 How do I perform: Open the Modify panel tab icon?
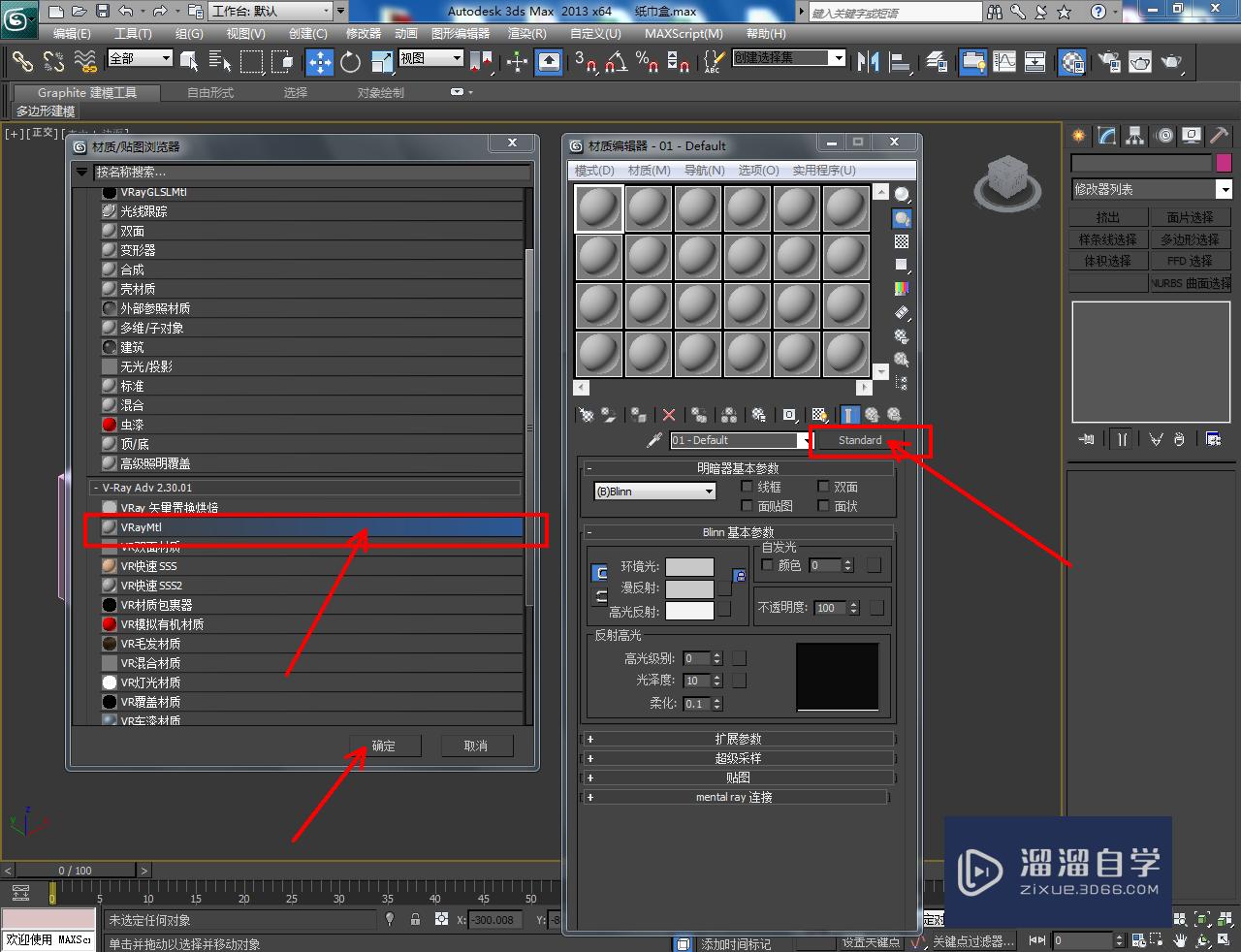click(x=1106, y=136)
